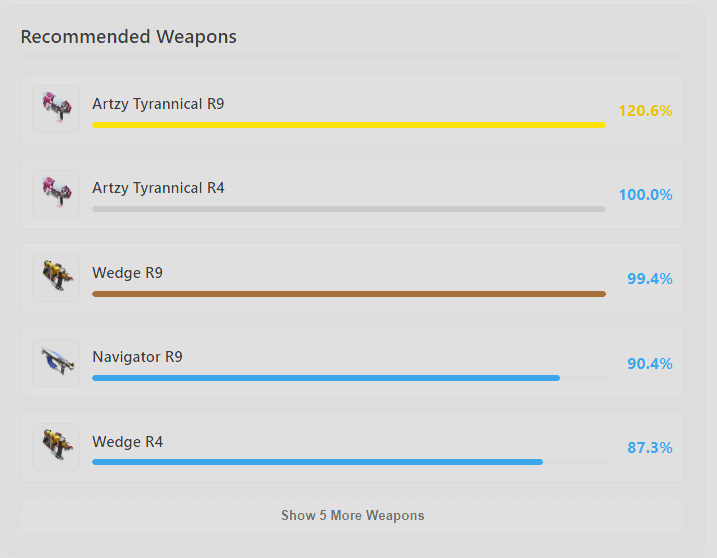Viewport: 717px width, 558px height.
Task: Click the Wedge R9 weapon icon
Action: coord(56,278)
